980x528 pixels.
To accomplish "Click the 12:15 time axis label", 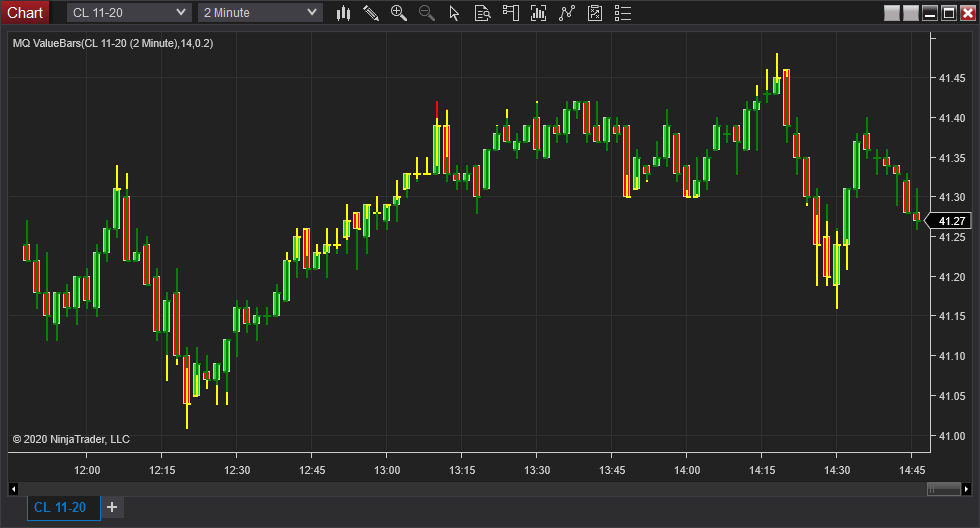I will (x=162, y=470).
